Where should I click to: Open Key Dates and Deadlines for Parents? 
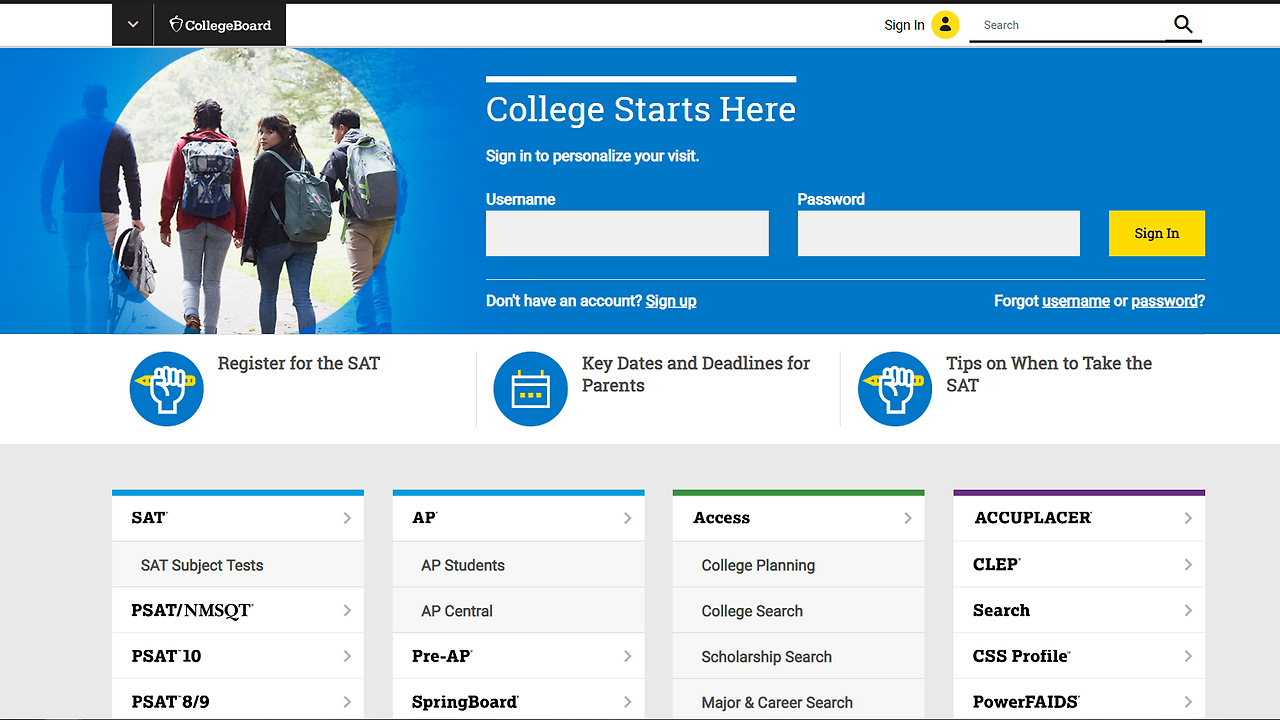(696, 374)
